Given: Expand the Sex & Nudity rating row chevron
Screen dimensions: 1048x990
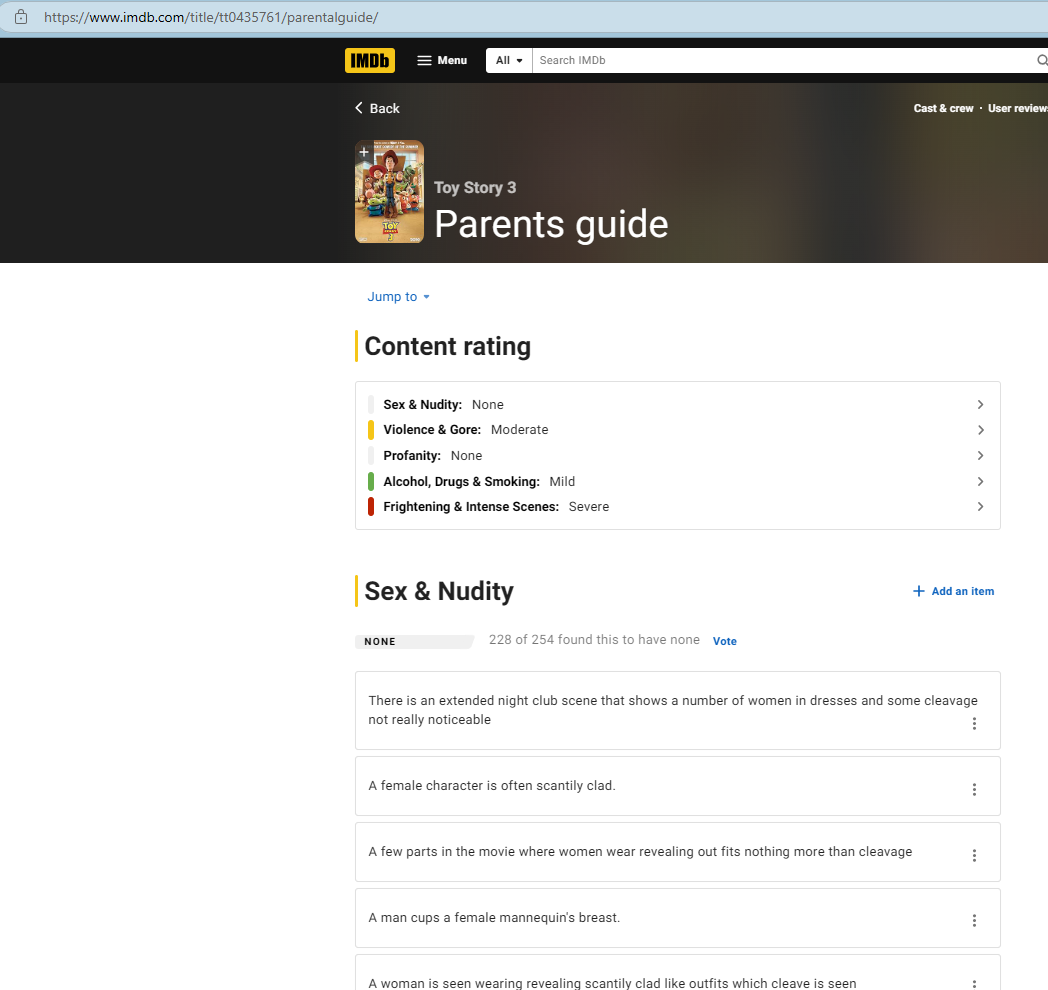Looking at the screenshot, I should pos(980,405).
